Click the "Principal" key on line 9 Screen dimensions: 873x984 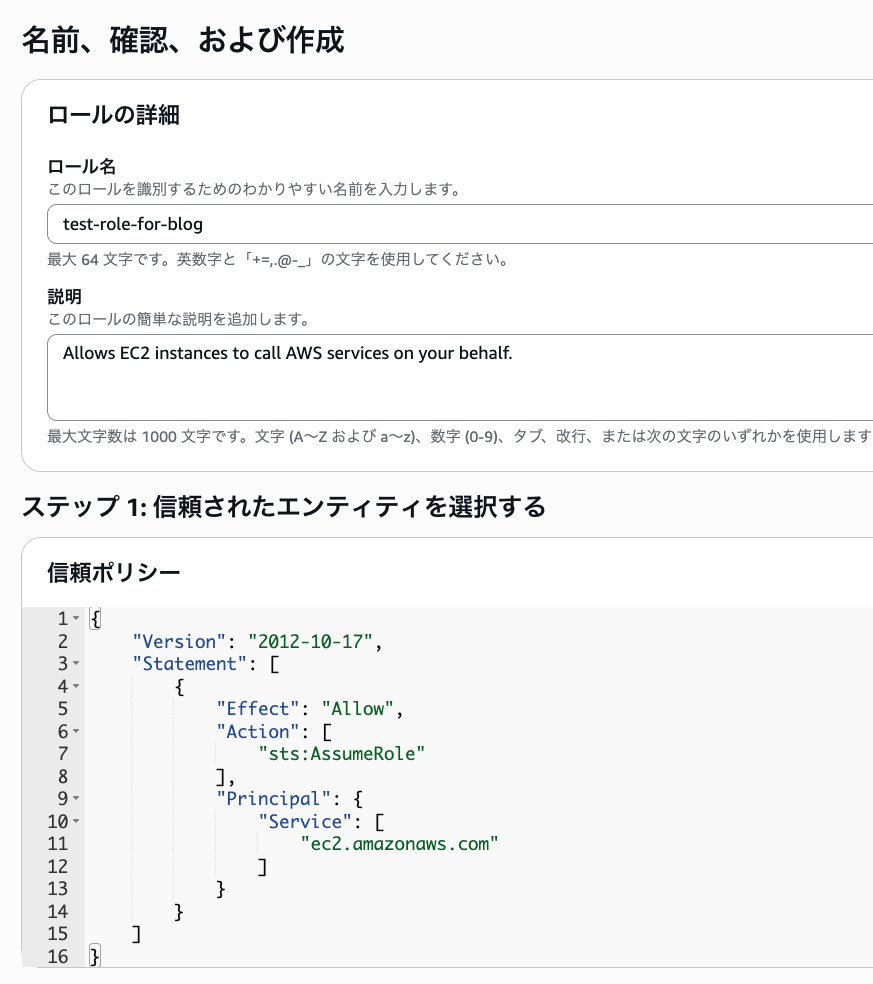click(274, 799)
